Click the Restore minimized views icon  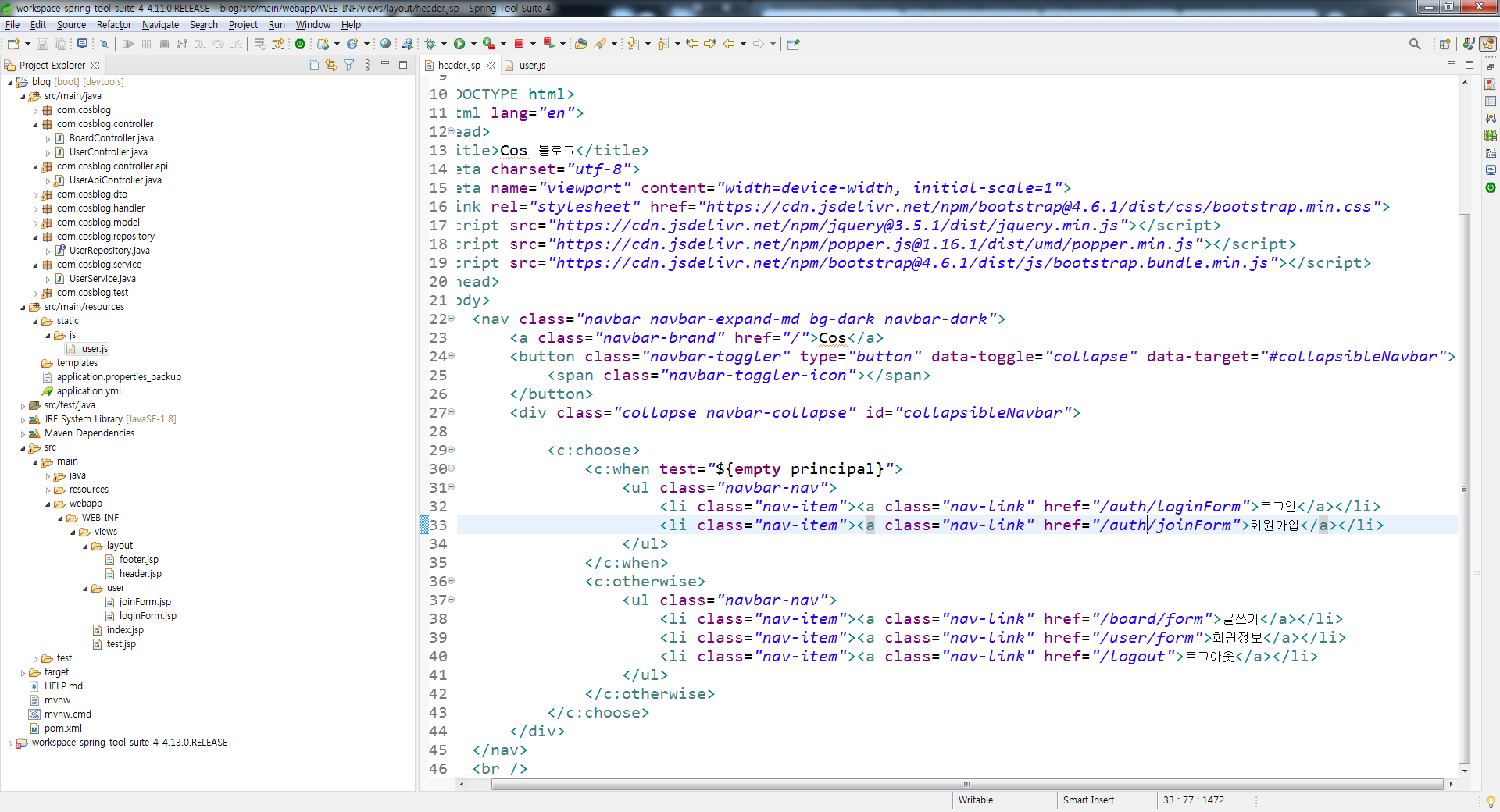[1491, 67]
